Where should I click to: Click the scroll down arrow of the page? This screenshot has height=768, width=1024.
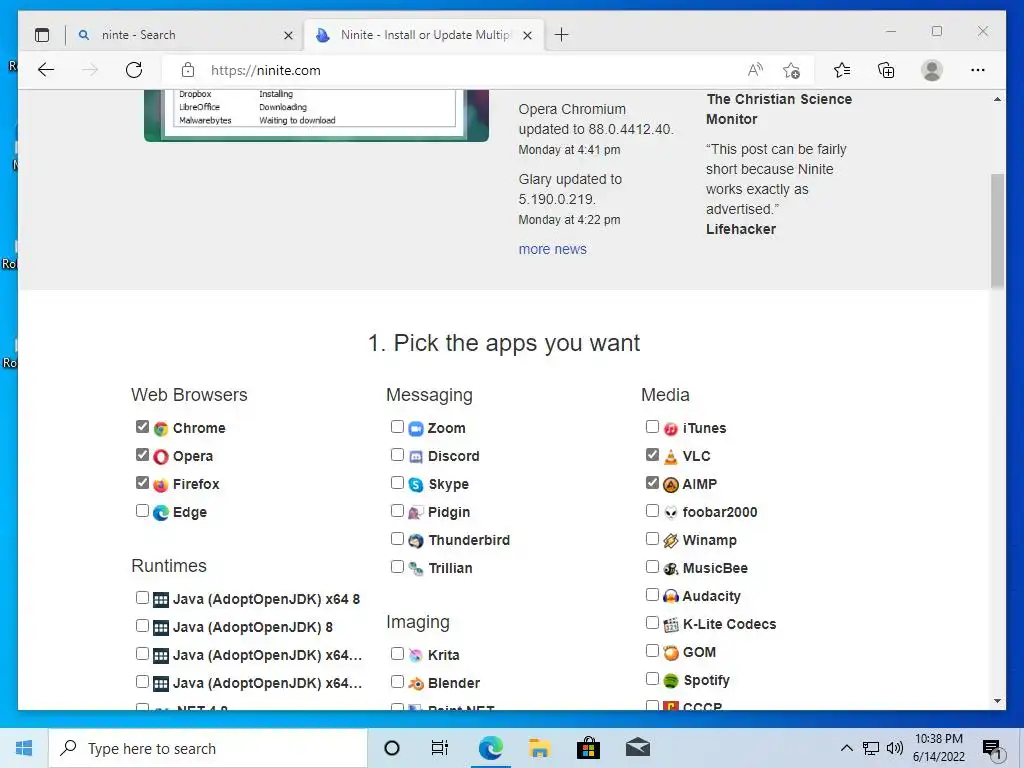pos(997,701)
